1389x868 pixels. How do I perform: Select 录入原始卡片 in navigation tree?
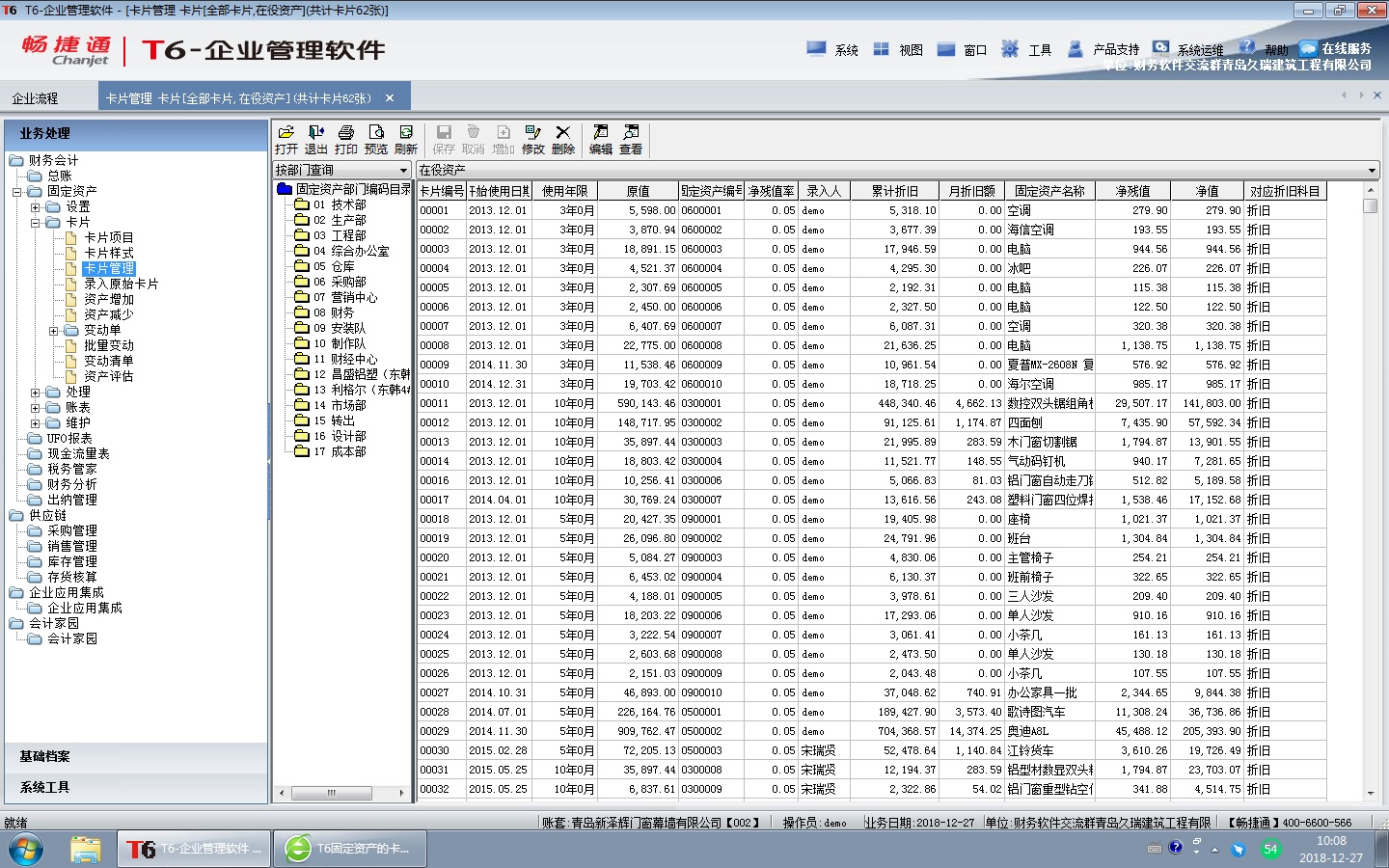tap(121, 285)
